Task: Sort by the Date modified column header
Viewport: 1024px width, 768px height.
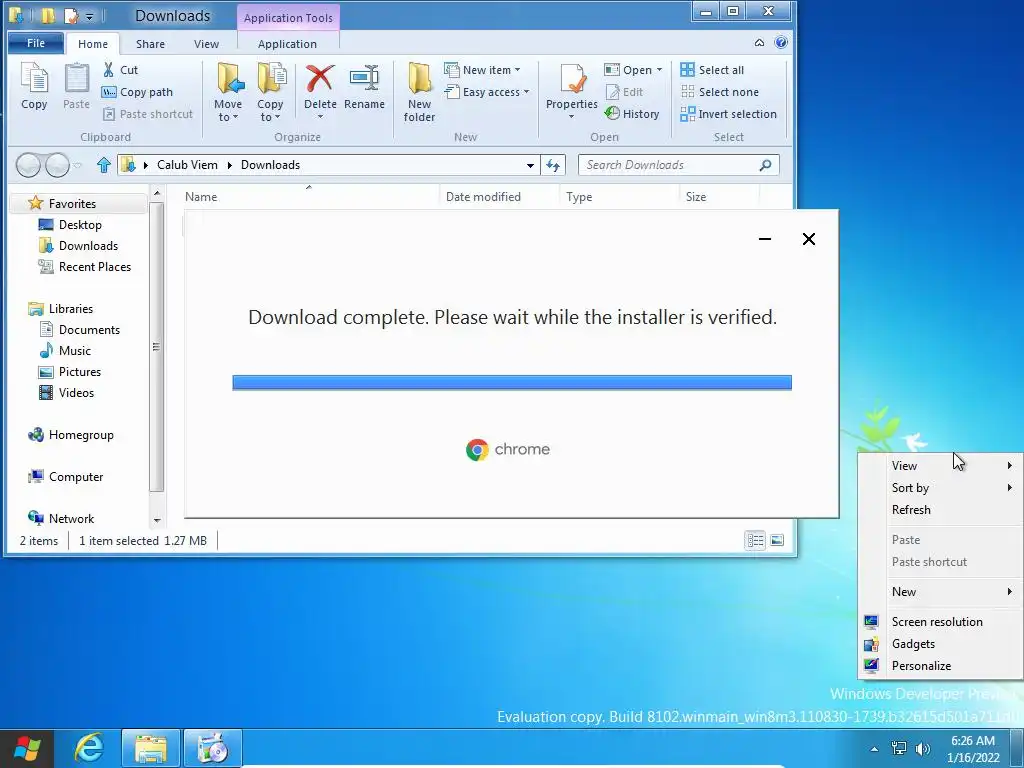Action: click(499, 197)
